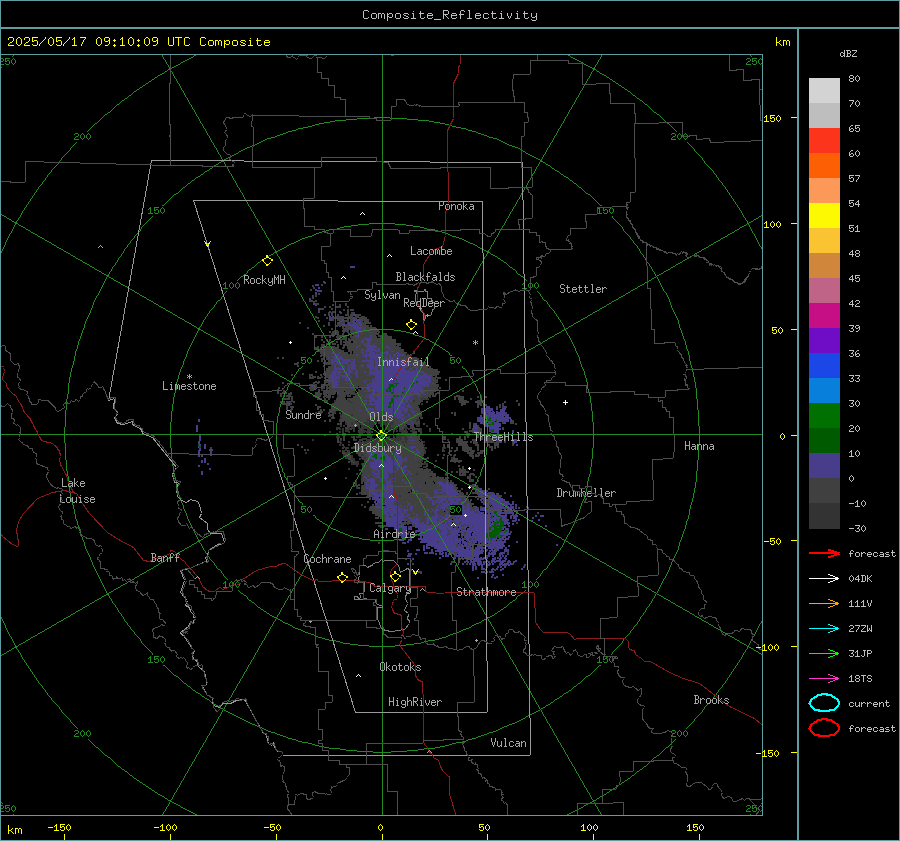
Task: Click the purple echo patch near ThreeHills
Action: pyautogui.click(x=492, y=419)
